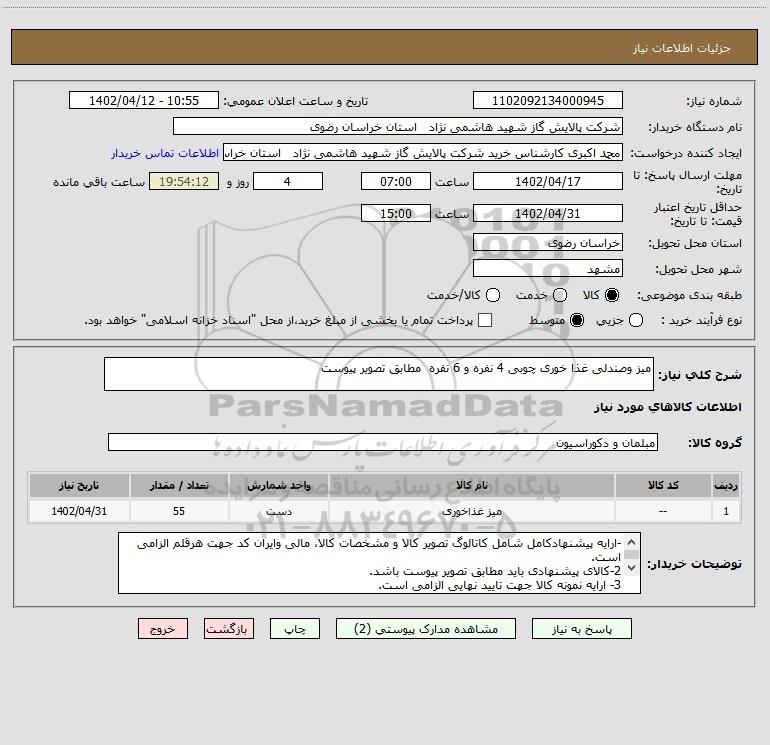Click the need number field 1102092134000945
This screenshot has height=745, width=770.
point(548,101)
